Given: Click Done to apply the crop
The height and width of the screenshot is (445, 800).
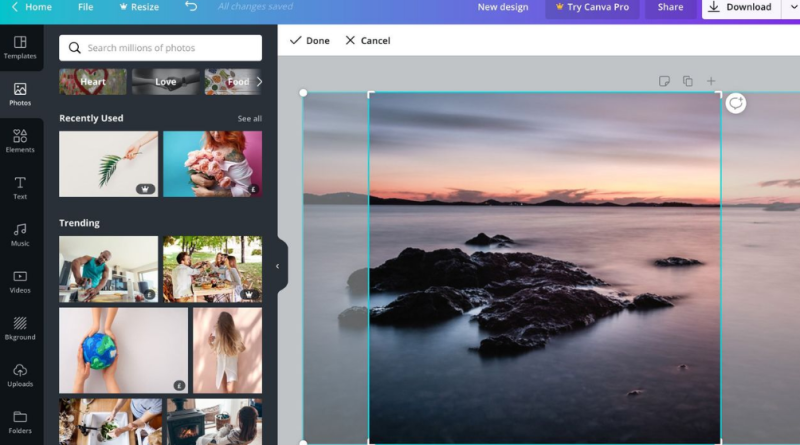Looking at the screenshot, I should coord(309,41).
